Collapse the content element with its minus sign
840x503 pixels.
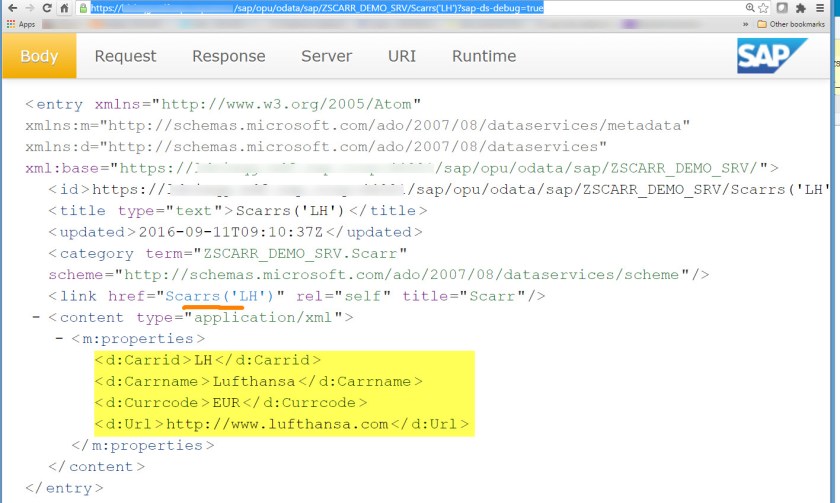(x=36, y=317)
